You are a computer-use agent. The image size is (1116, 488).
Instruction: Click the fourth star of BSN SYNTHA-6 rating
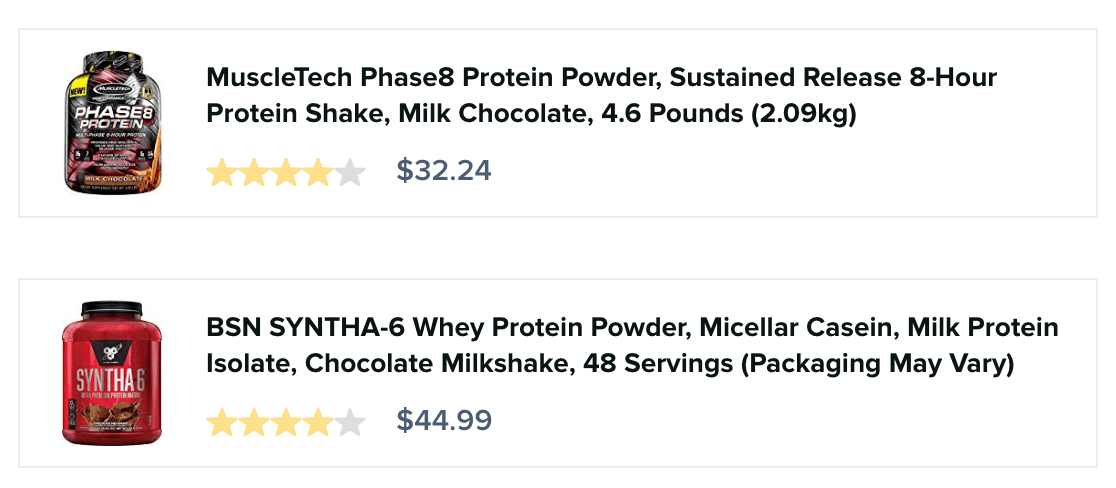click(317, 423)
